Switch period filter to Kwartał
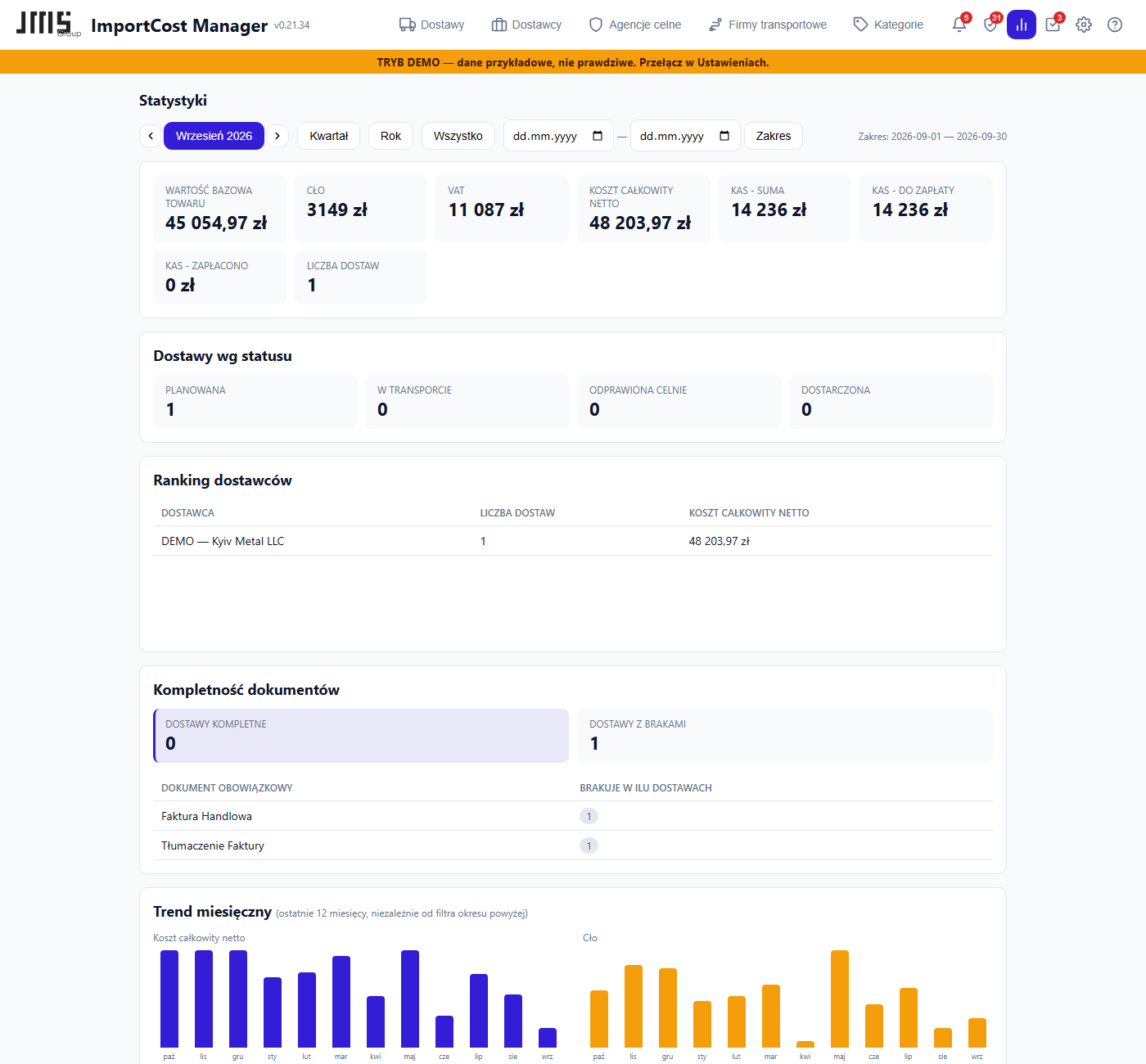The height and width of the screenshot is (1064, 1146). click(x=329, y=136)
